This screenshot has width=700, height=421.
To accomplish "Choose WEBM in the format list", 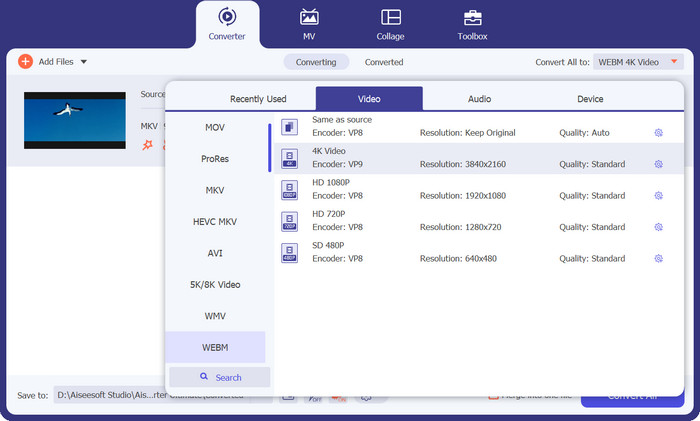I will [x=215, y=347].
